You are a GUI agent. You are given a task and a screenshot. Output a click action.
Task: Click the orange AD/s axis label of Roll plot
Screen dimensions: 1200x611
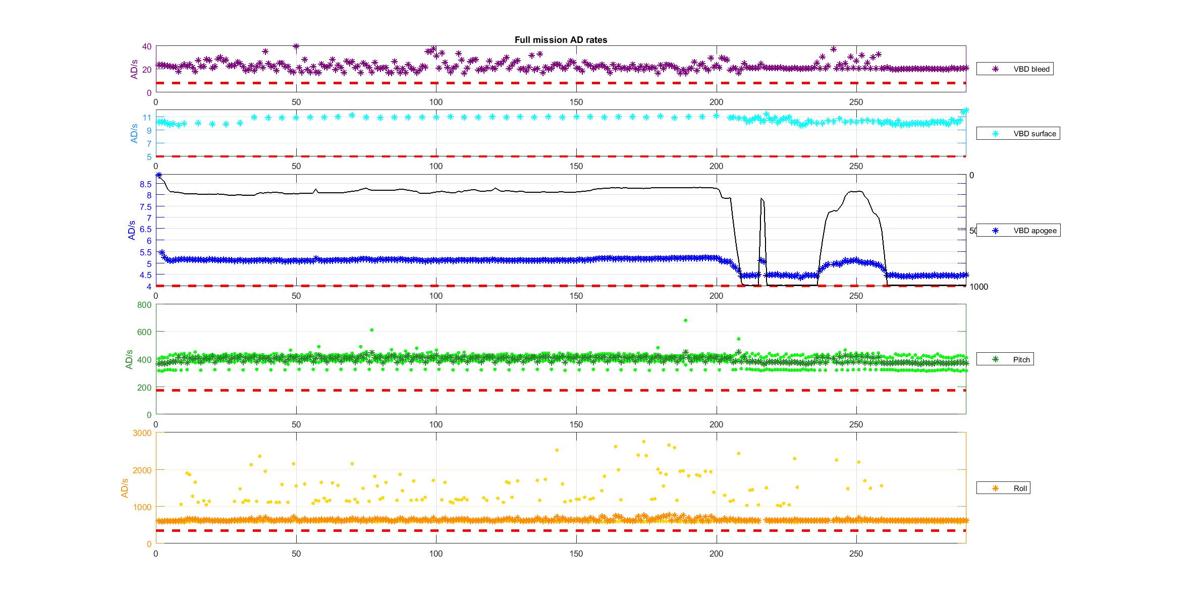point(124,488)
